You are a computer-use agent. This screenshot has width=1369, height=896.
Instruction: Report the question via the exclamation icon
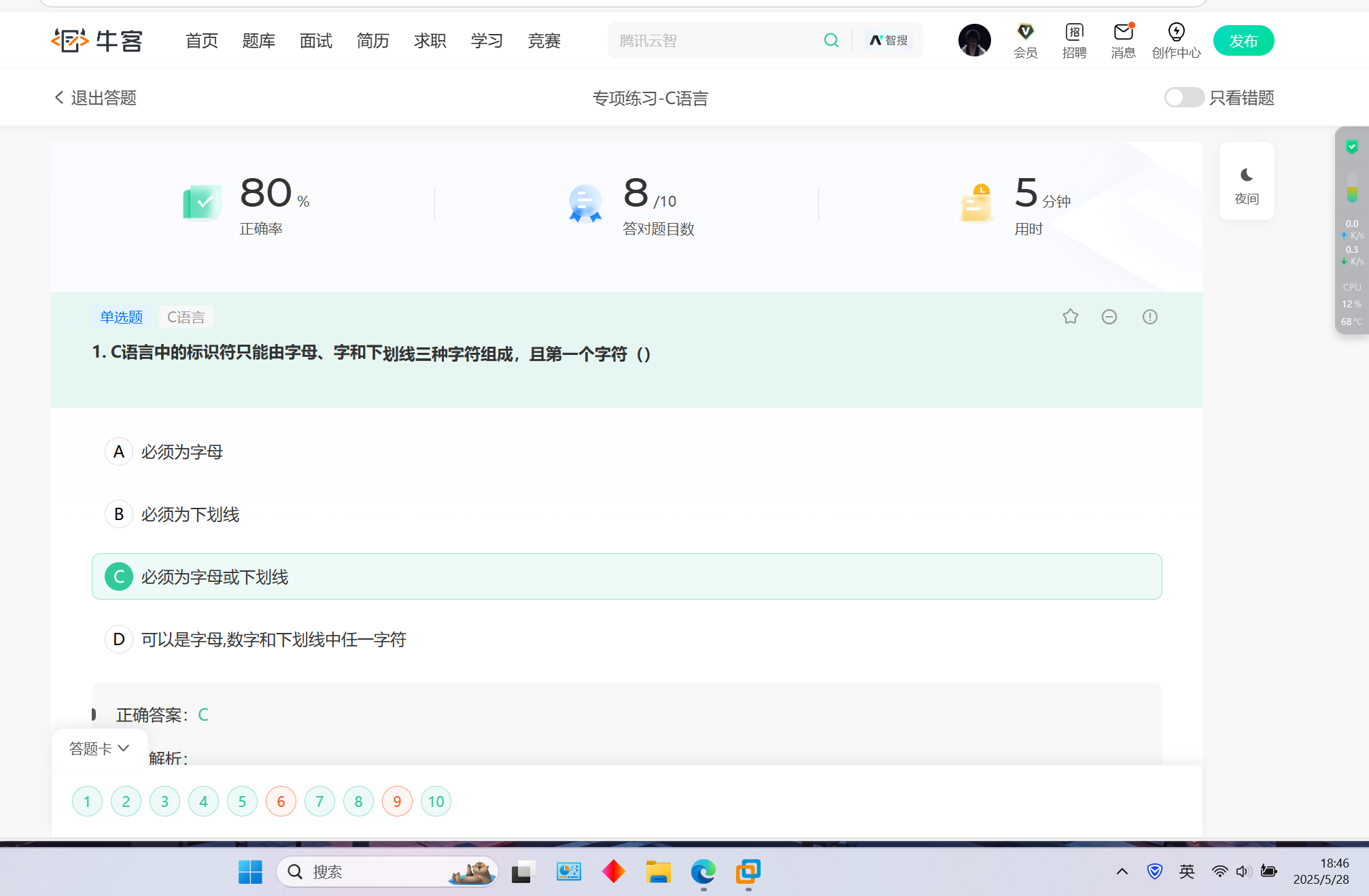click(1149, 317)
